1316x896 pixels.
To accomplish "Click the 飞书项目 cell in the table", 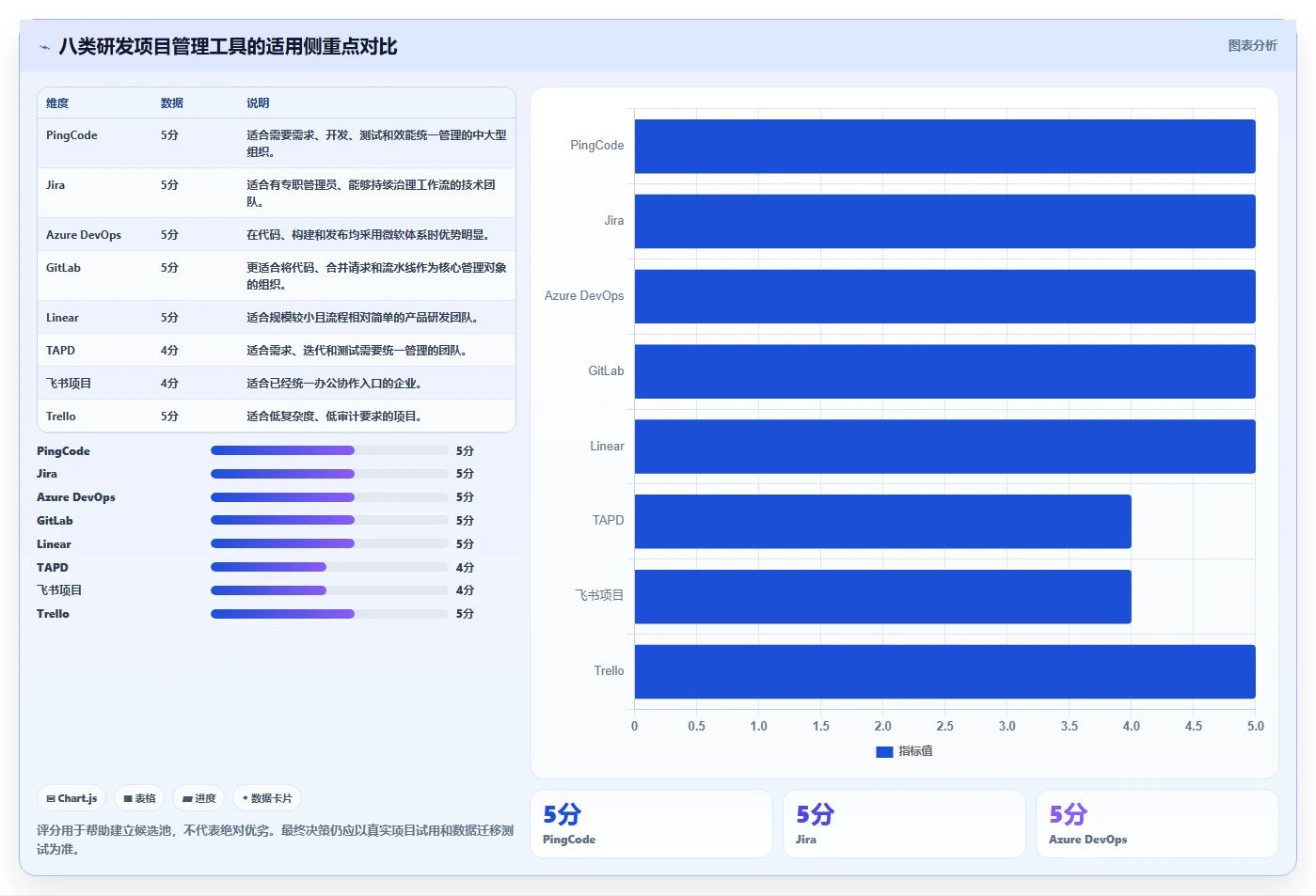I will click(69, 384).
